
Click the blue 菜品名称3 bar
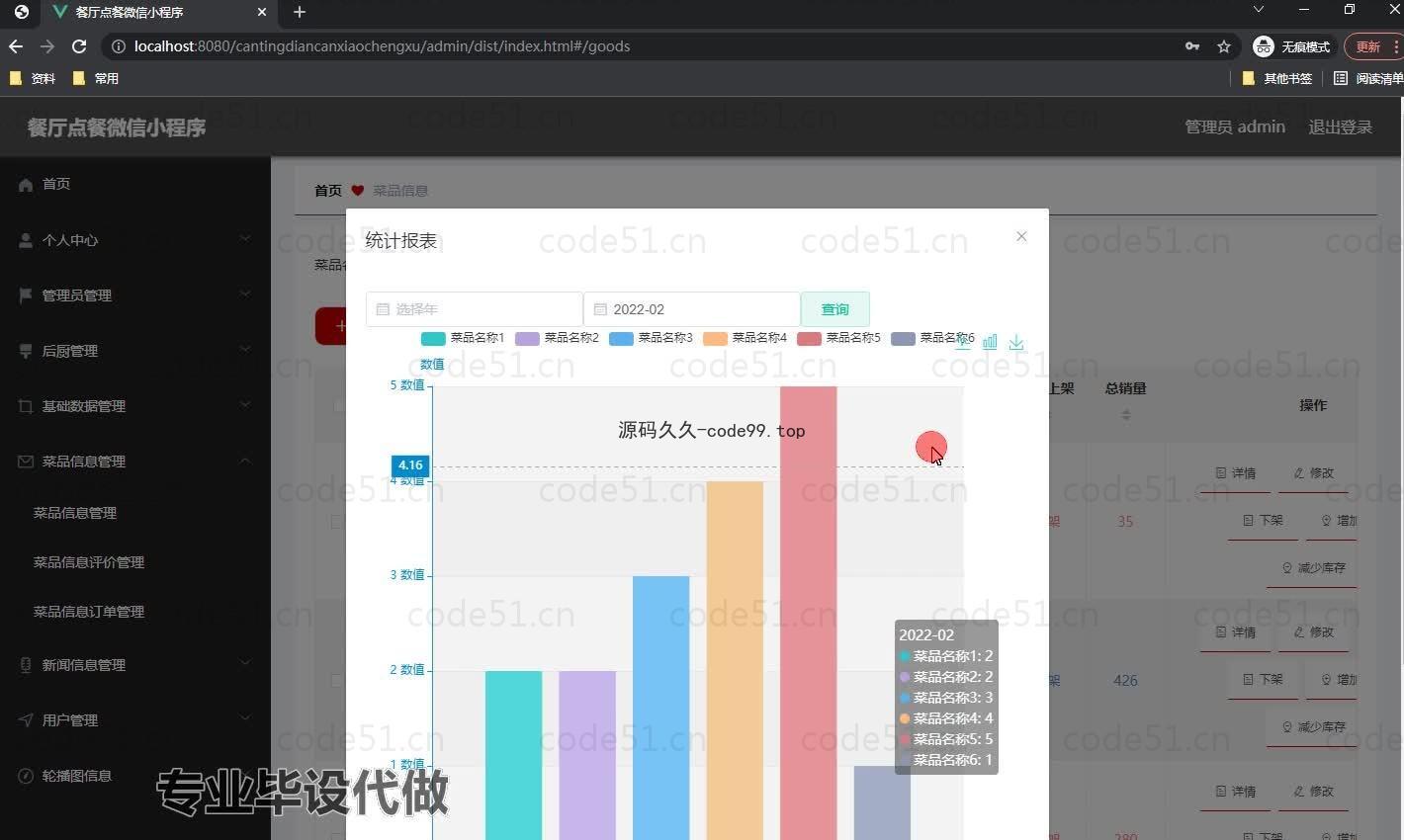click(661, 708)
